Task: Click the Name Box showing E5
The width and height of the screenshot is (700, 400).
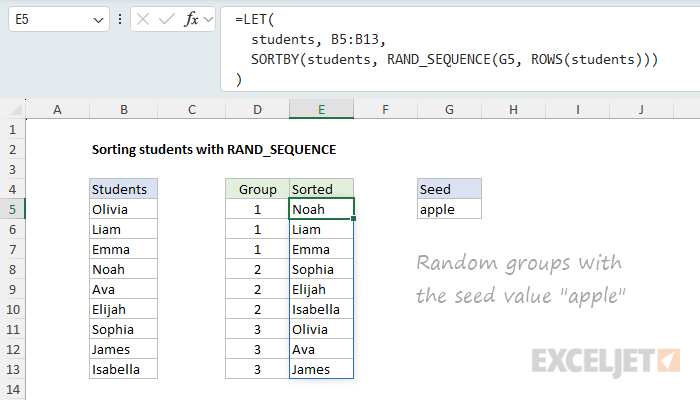Action: (x=58, y=19)
